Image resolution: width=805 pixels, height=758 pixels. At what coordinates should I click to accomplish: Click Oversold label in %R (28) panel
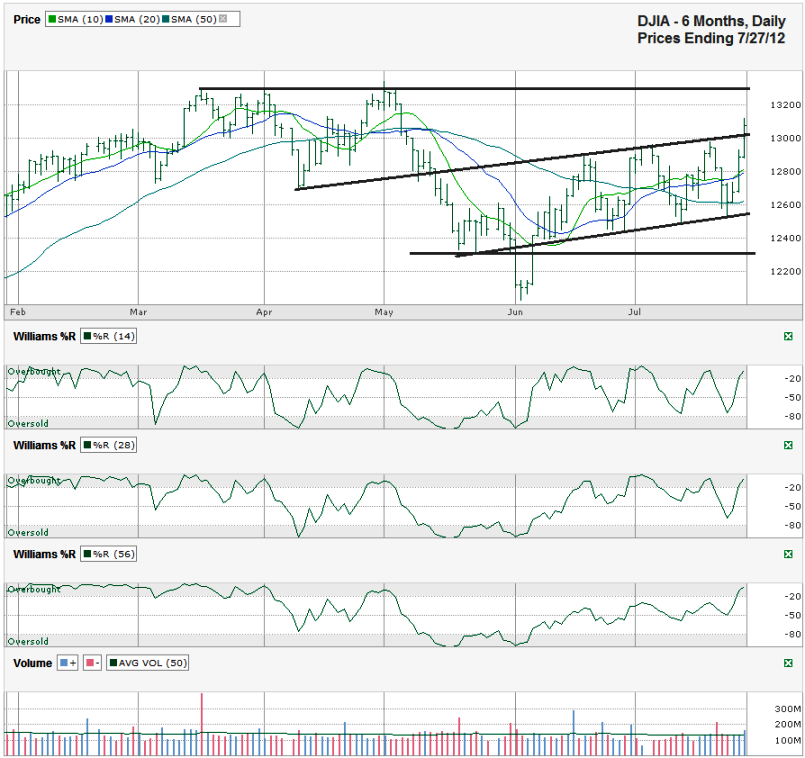pyautogui.click(x=28, y=533)
